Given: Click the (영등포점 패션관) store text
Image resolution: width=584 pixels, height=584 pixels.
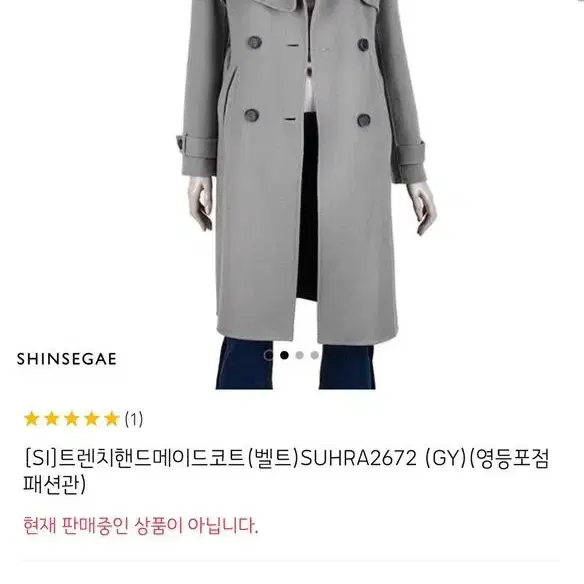Looking at the screenshot, I should (286, 472).
